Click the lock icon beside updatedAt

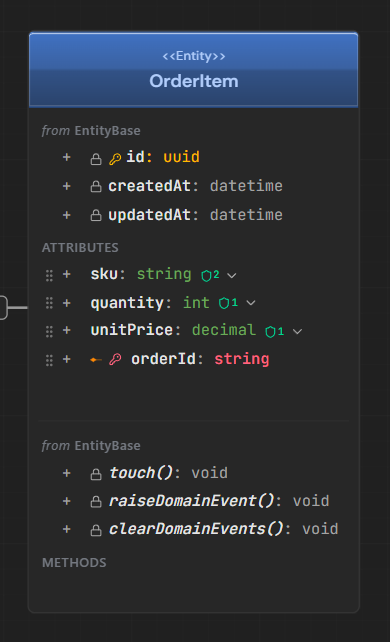(96, 215)
